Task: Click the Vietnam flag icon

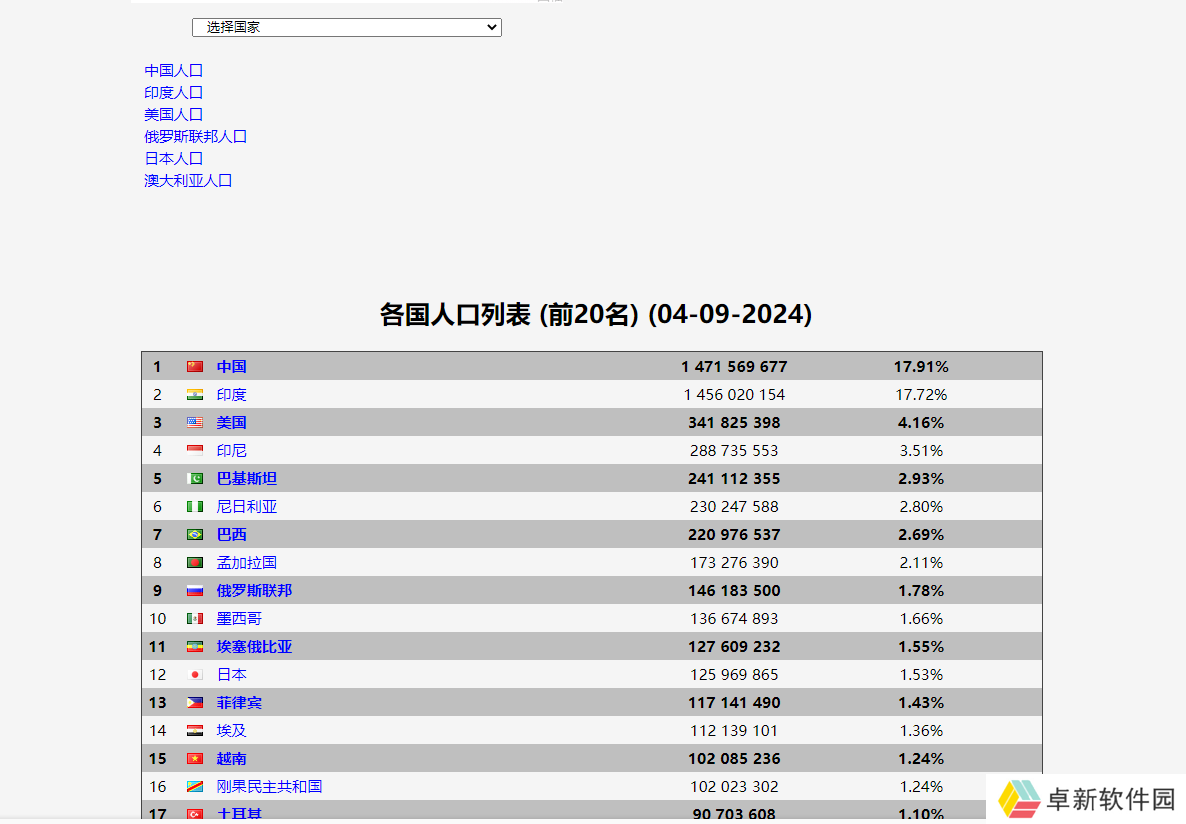Action: [195, 759]
